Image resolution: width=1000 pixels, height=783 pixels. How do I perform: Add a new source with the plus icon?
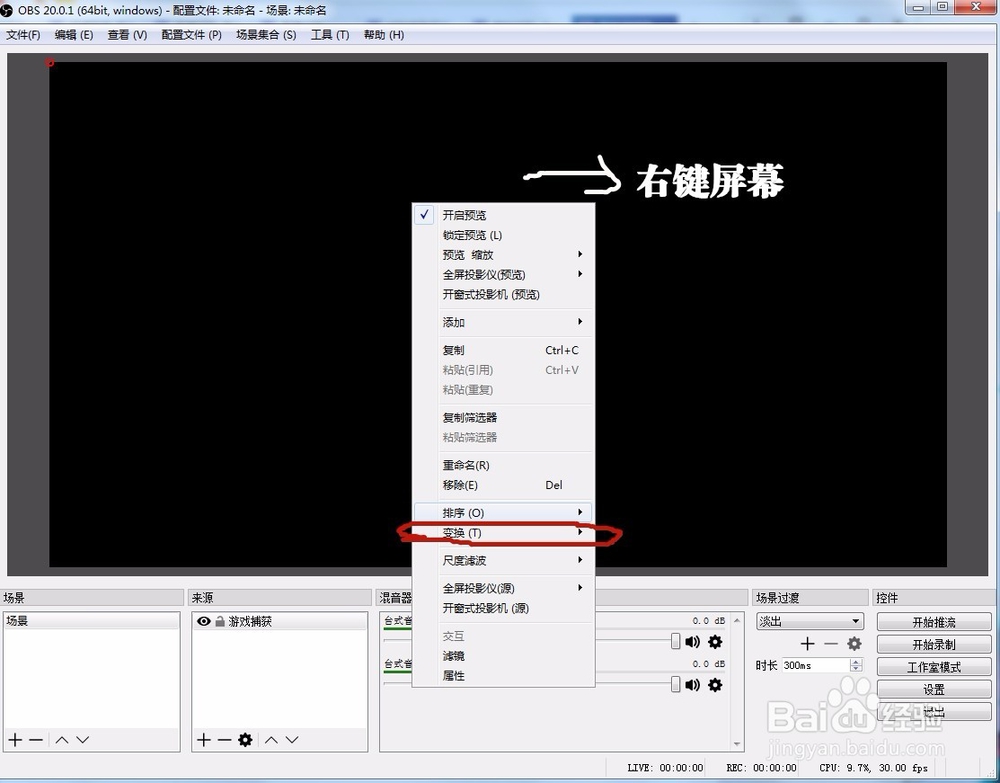(x=204, y=739)
